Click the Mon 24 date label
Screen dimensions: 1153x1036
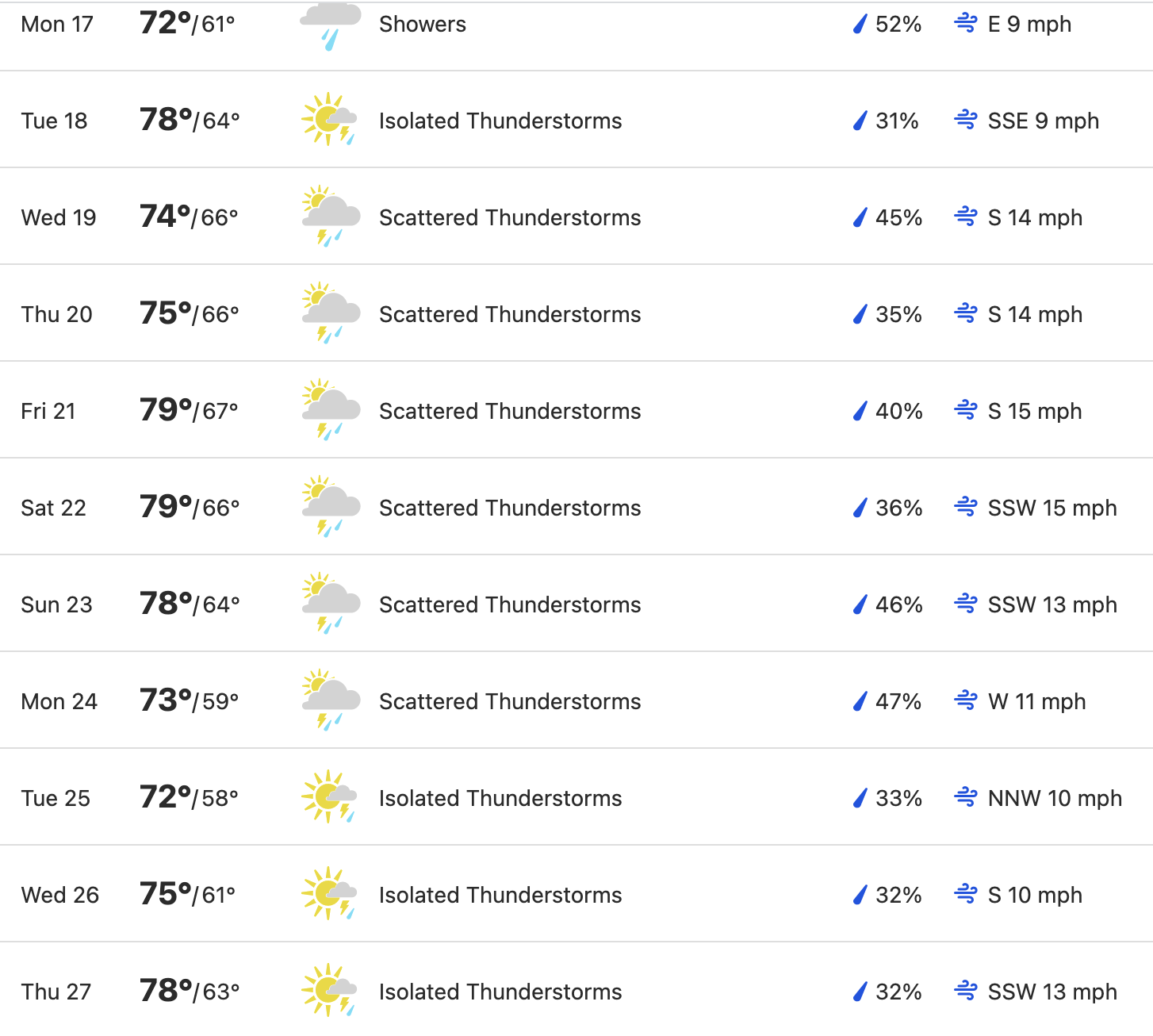[59, 701]
